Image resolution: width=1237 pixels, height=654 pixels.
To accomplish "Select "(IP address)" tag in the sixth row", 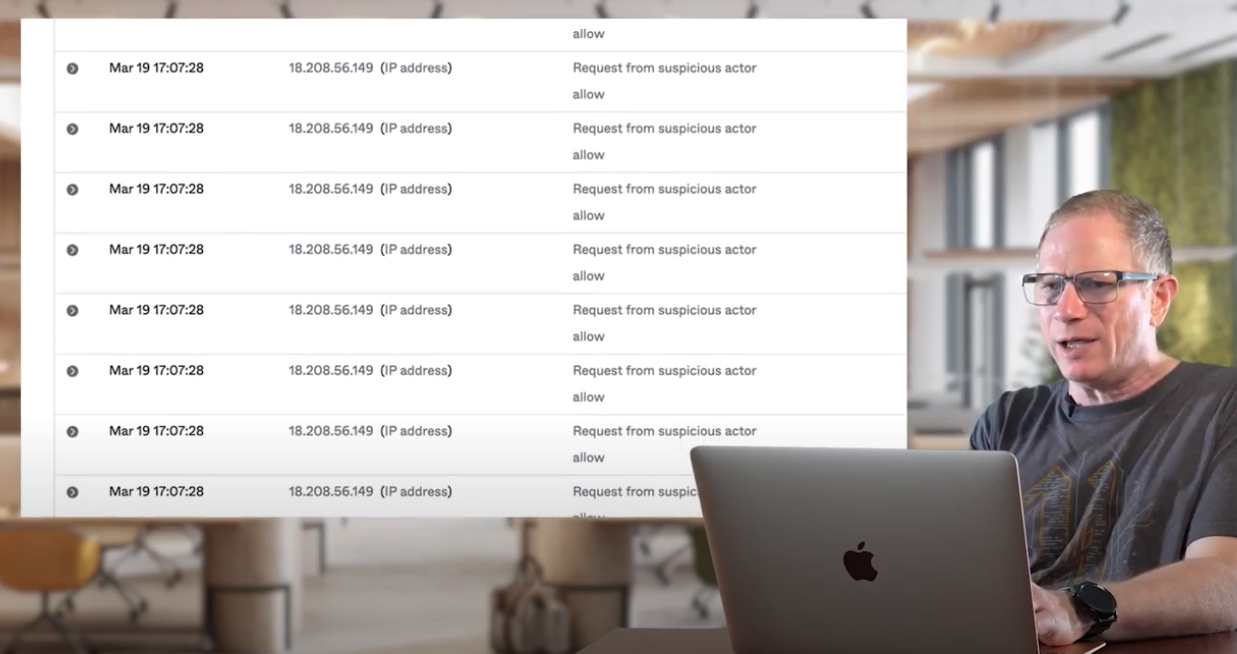I will tap(416, 370).
